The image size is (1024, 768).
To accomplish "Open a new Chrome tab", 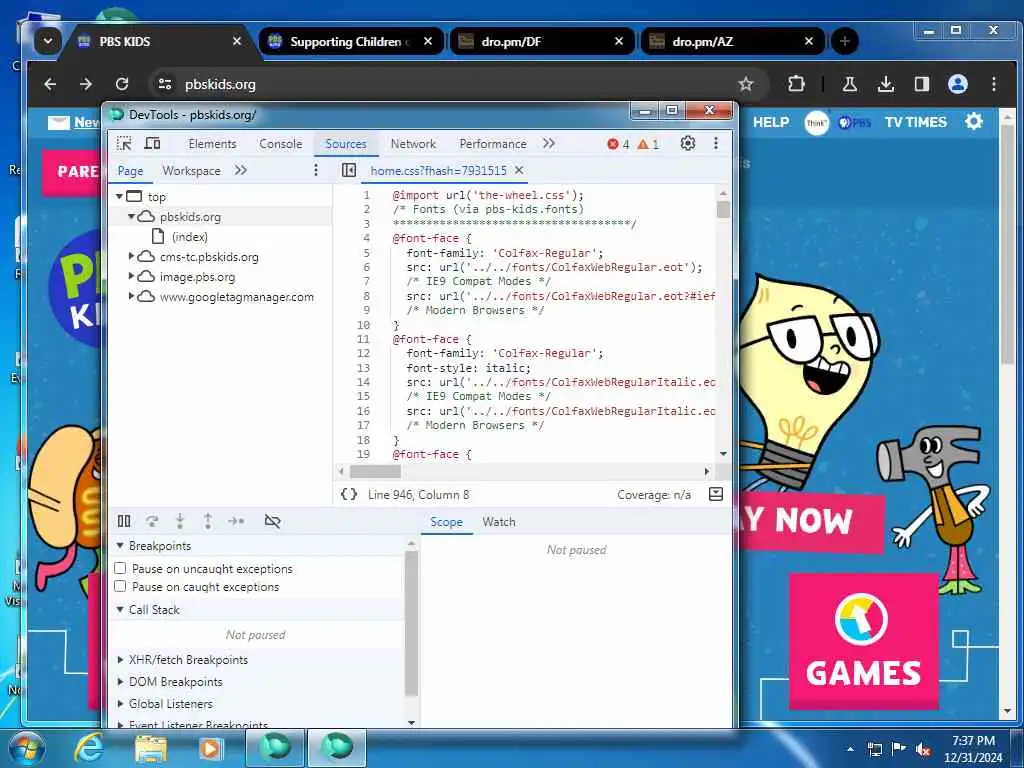I will pyautogui.click(x=844, y=41).
